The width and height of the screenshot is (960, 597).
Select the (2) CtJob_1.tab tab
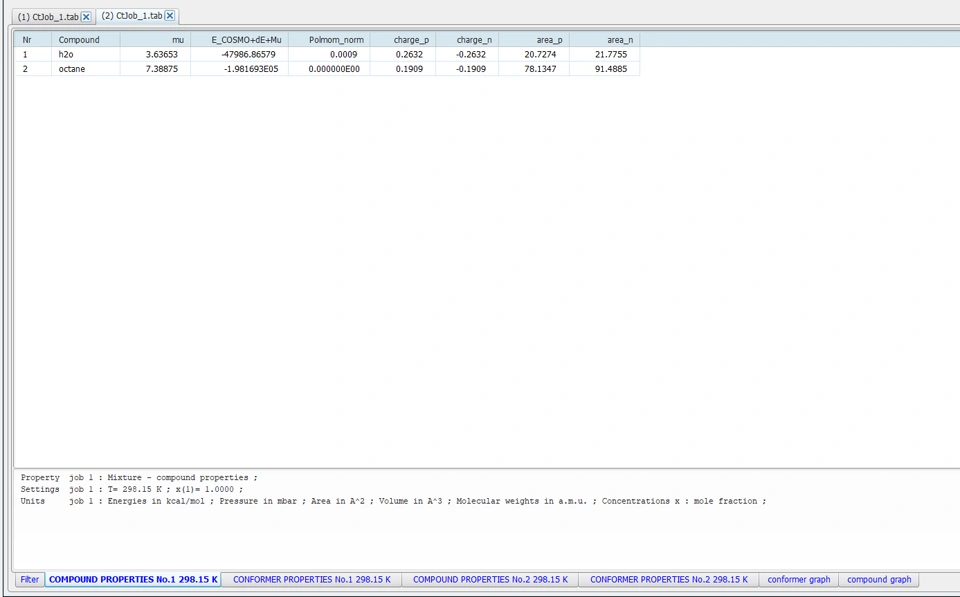[x=131, y=16]
